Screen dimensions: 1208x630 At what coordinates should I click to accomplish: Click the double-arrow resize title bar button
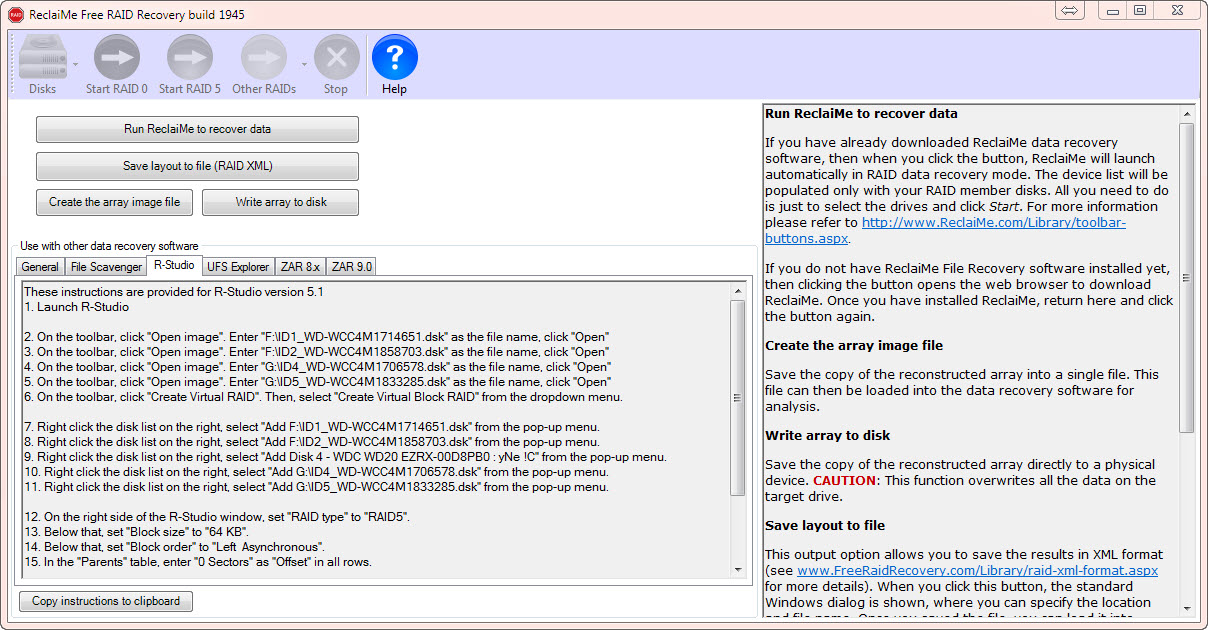[1070, 11]
